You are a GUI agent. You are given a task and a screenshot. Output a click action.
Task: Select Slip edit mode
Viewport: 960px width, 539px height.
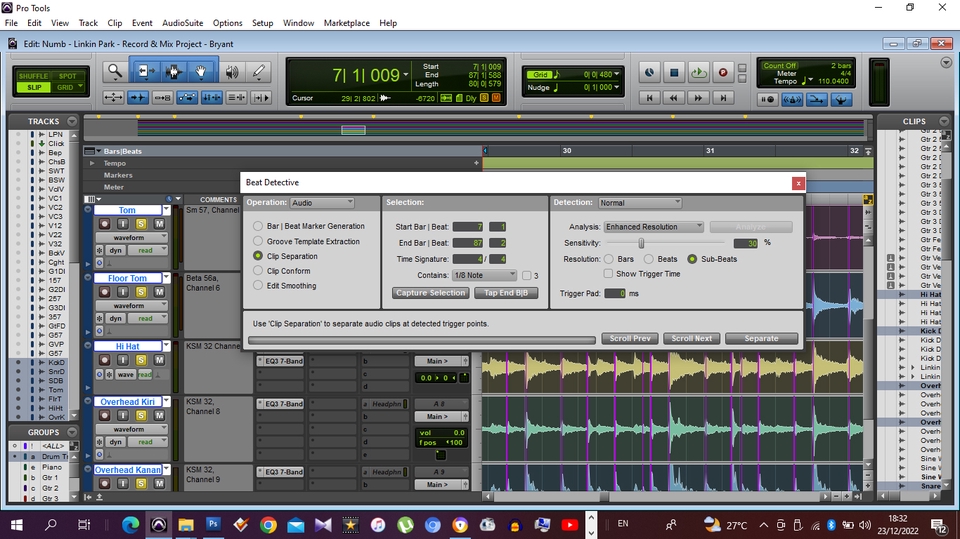coord(34,87)
